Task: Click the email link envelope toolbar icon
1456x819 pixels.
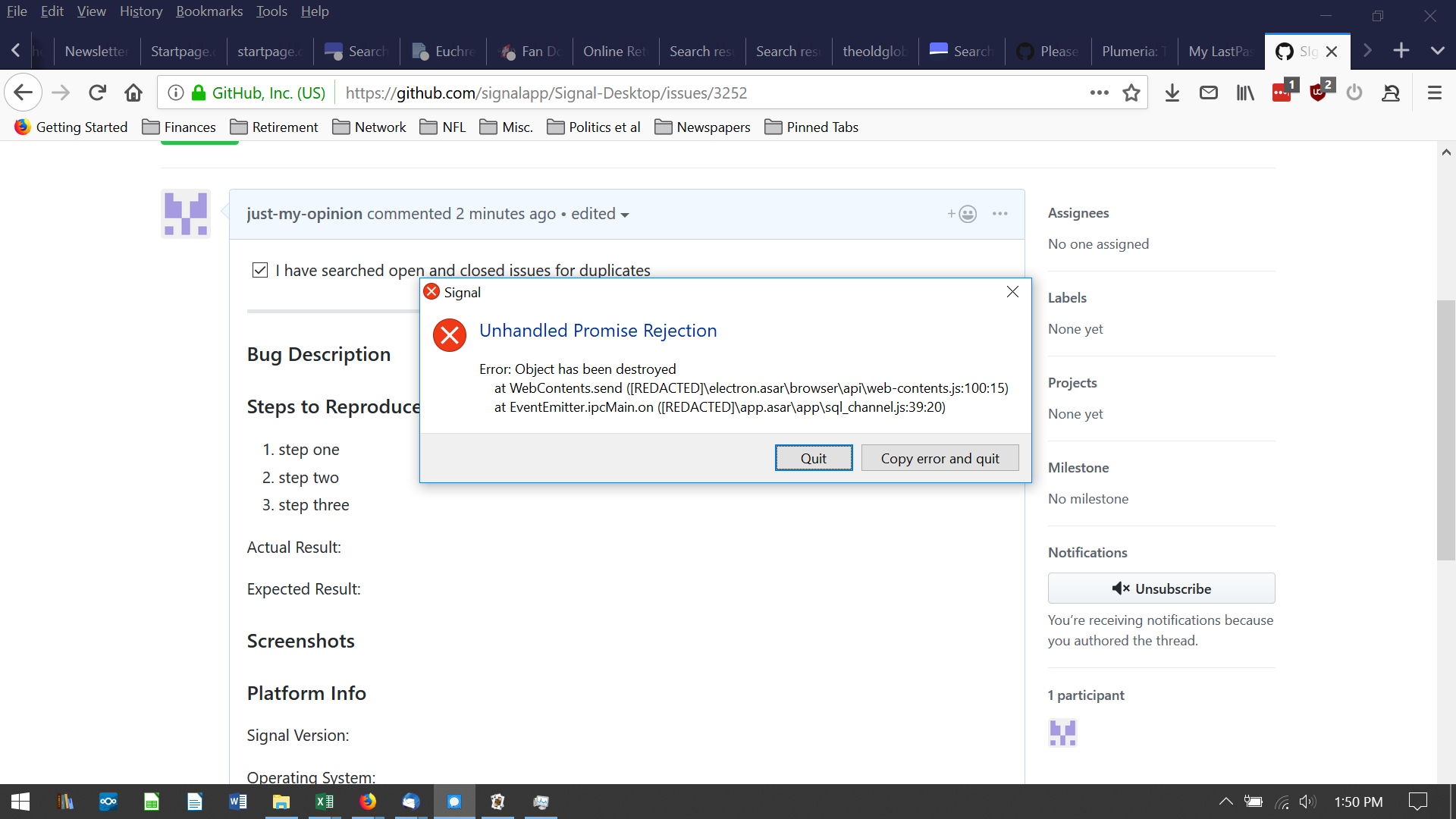Action: pos(1209,93)
